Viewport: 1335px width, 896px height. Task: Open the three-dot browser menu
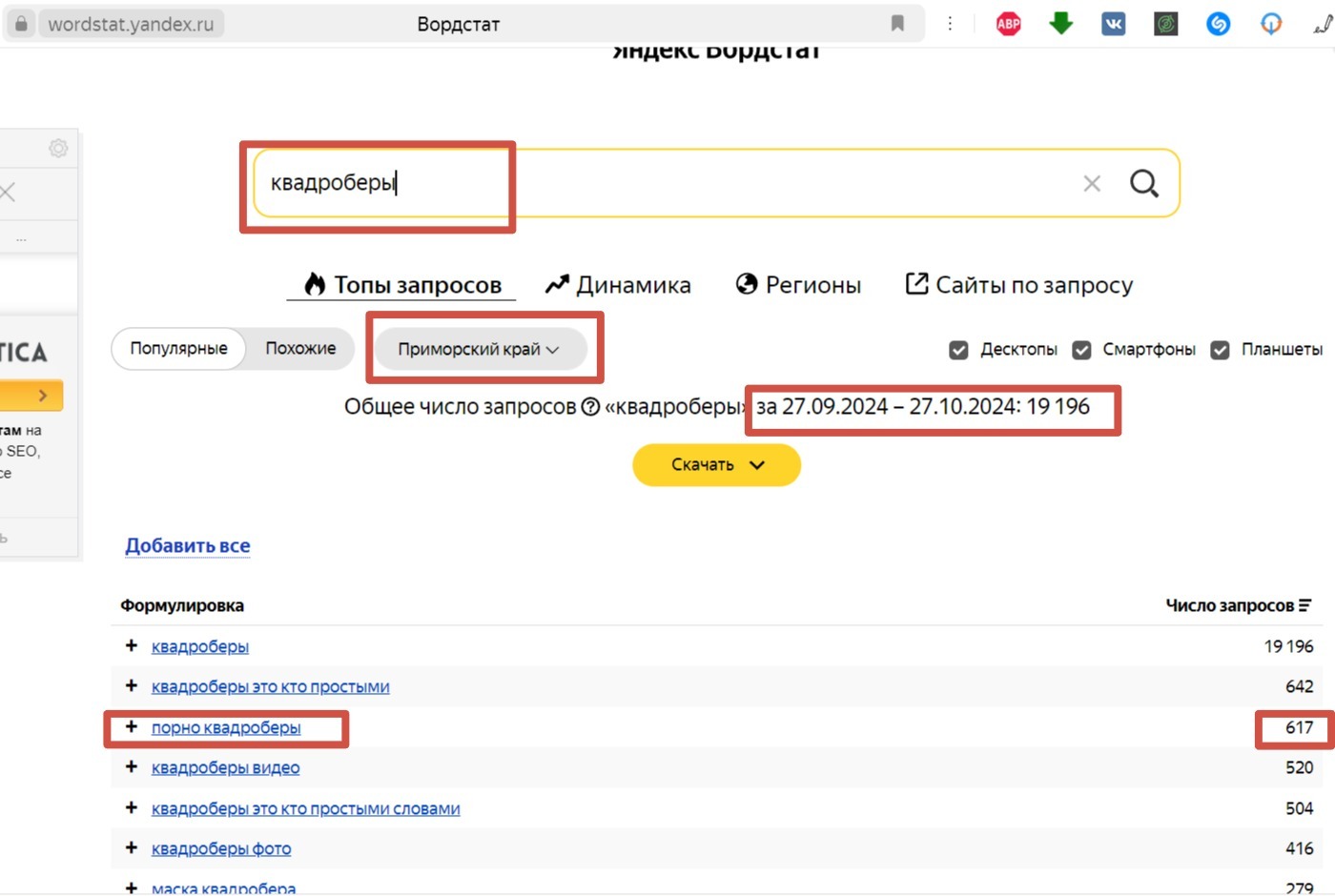(x=950, y=24)
